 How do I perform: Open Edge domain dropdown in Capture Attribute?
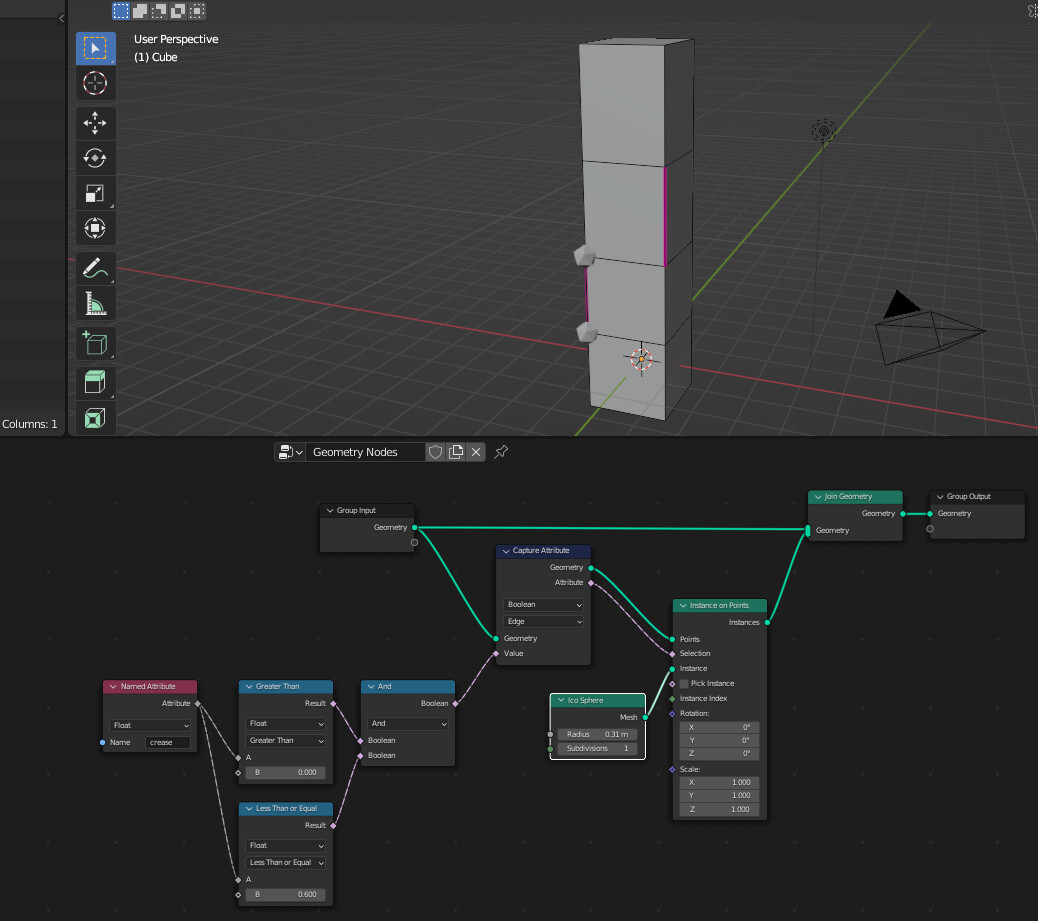pyautogui.click(x=543, y=622)
